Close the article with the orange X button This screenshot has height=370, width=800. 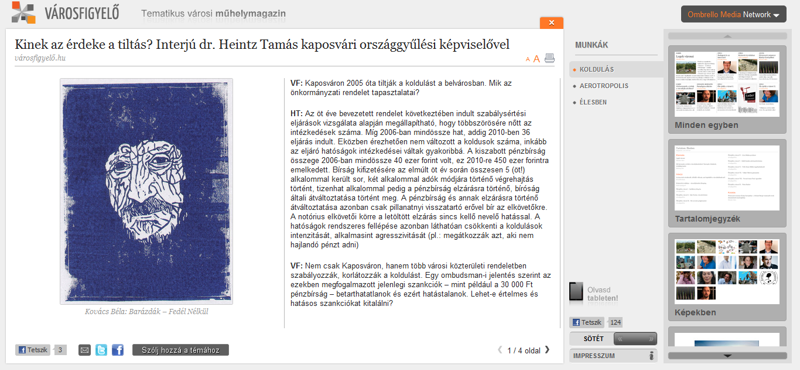pos(552,23)
